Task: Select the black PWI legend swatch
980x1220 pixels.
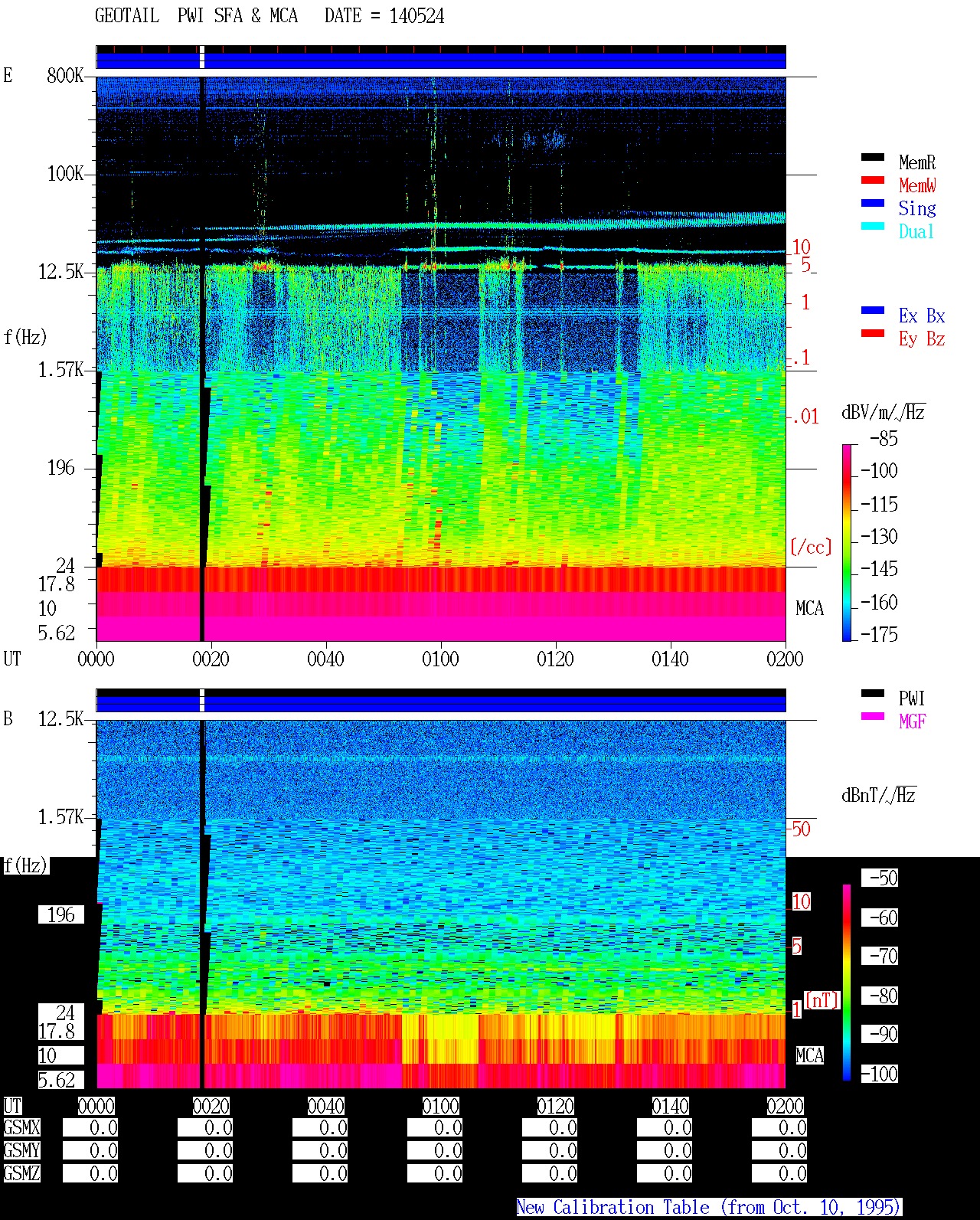Action: point(873,693)
